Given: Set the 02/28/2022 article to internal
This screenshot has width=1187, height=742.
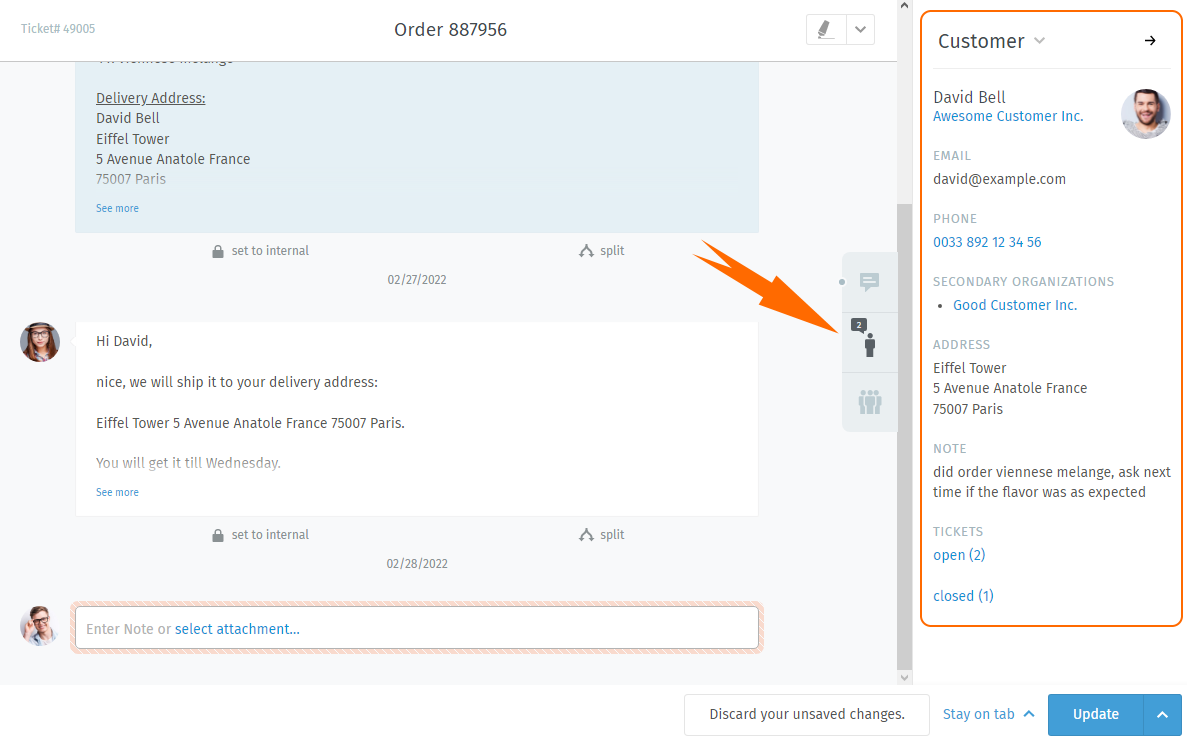Looking at the screenshot, I should [x=260, y=535].
